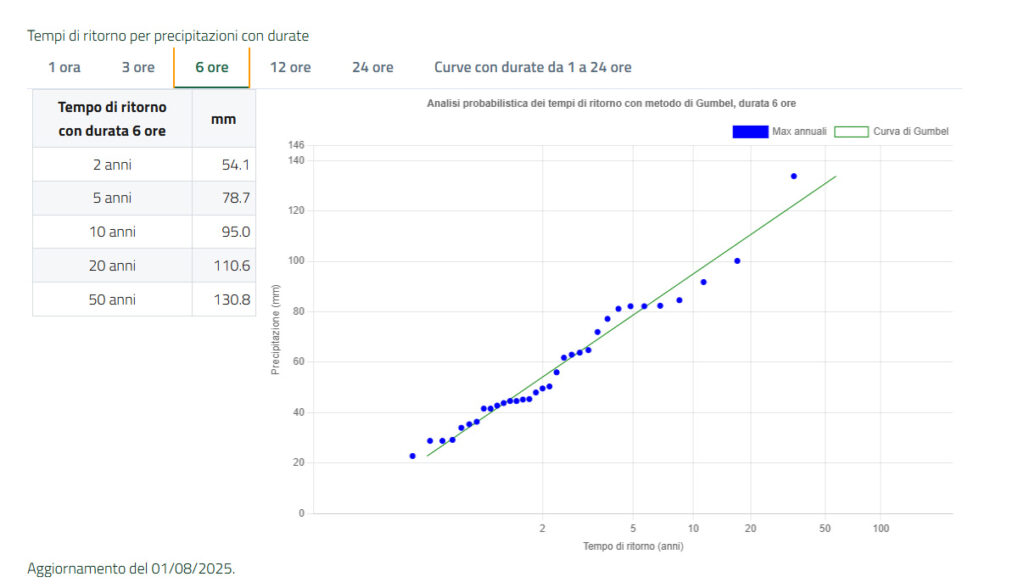Hide the Curva di Gumbel series via label

[x=904, y=131]
